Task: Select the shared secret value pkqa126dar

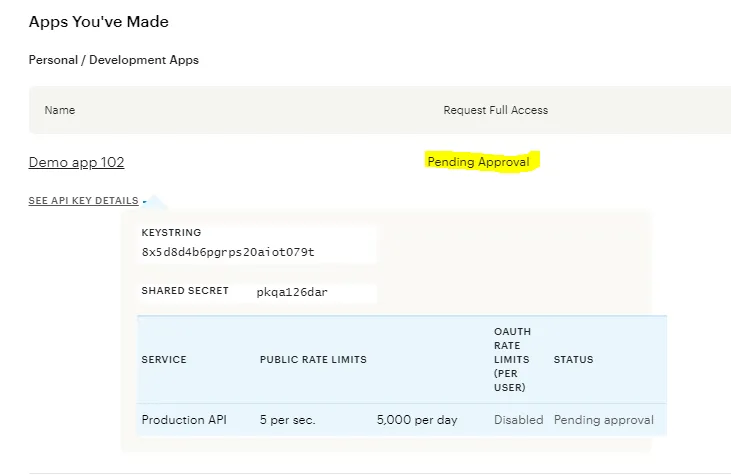Action: pos(292,292)
